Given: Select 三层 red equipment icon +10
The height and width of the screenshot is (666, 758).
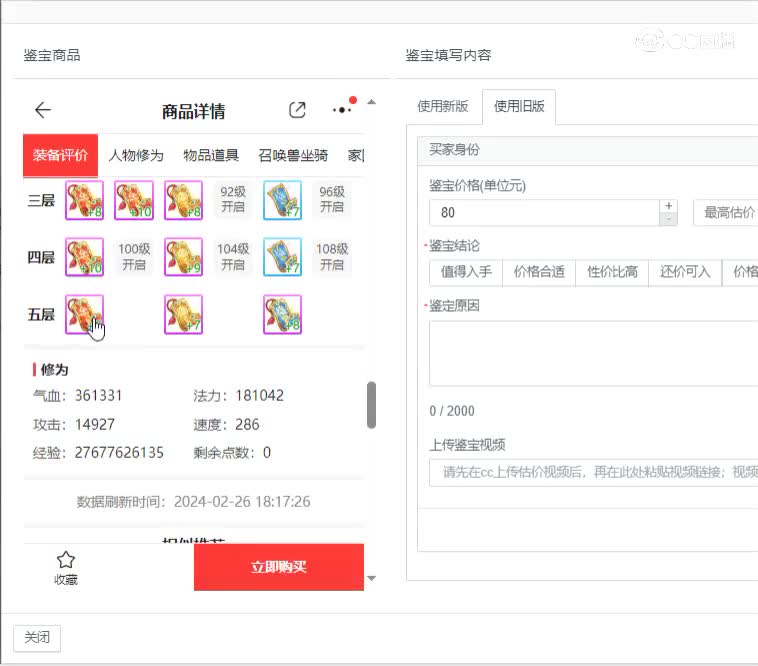Looking at the screenshot, I should [134, 200].
